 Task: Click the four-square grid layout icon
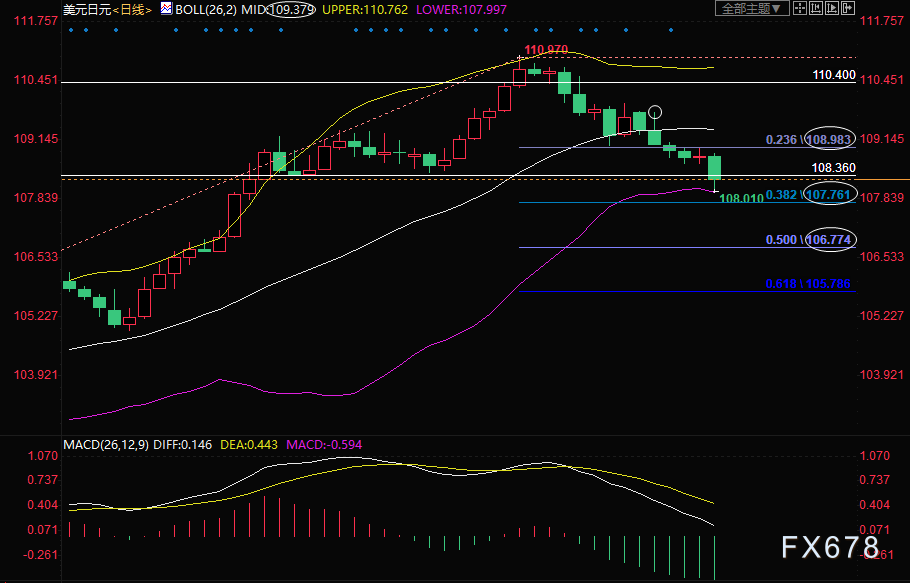tap(801, 8)
